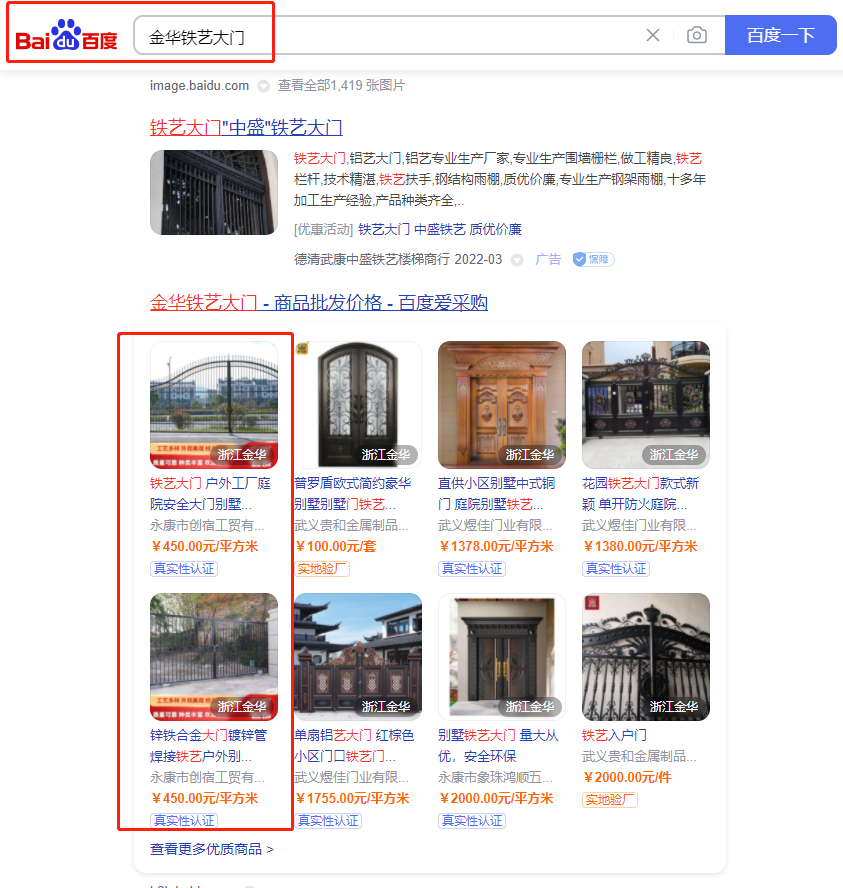Screen dimensions: 843x888
Task: Open camera image search icon
Action: tap(697, 35)
